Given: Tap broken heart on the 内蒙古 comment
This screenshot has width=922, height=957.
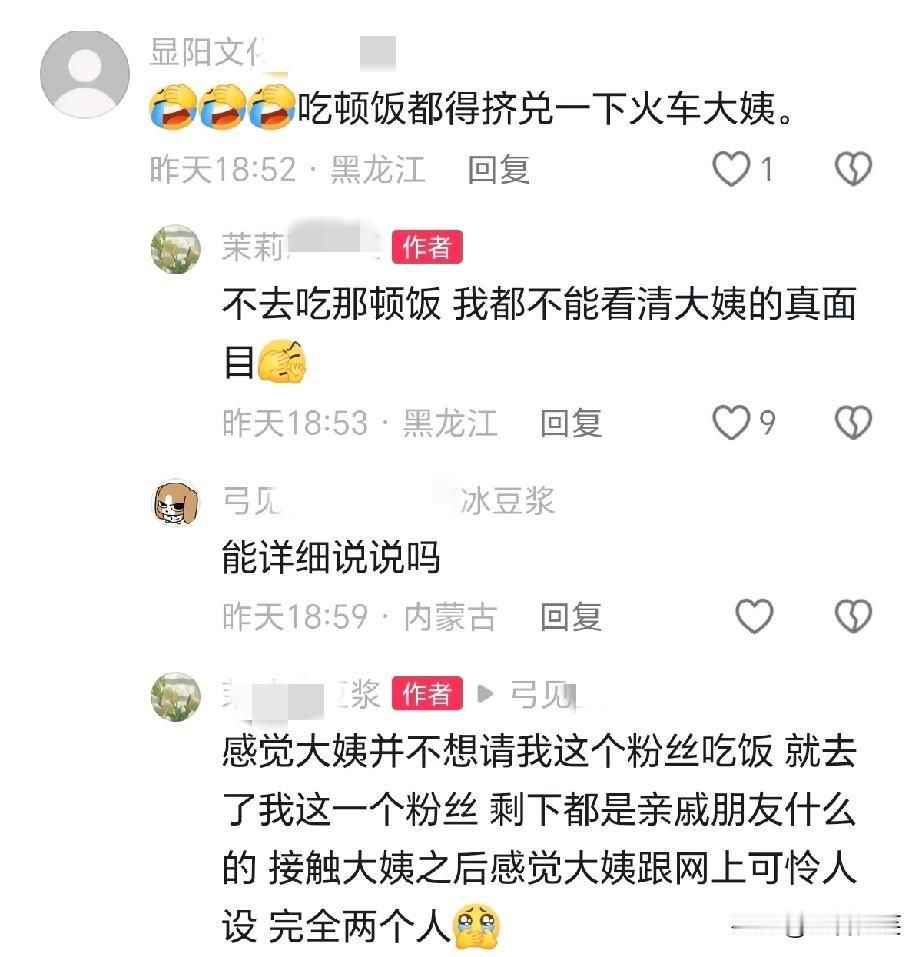Looking at the screenshot, I should (853, 616).
